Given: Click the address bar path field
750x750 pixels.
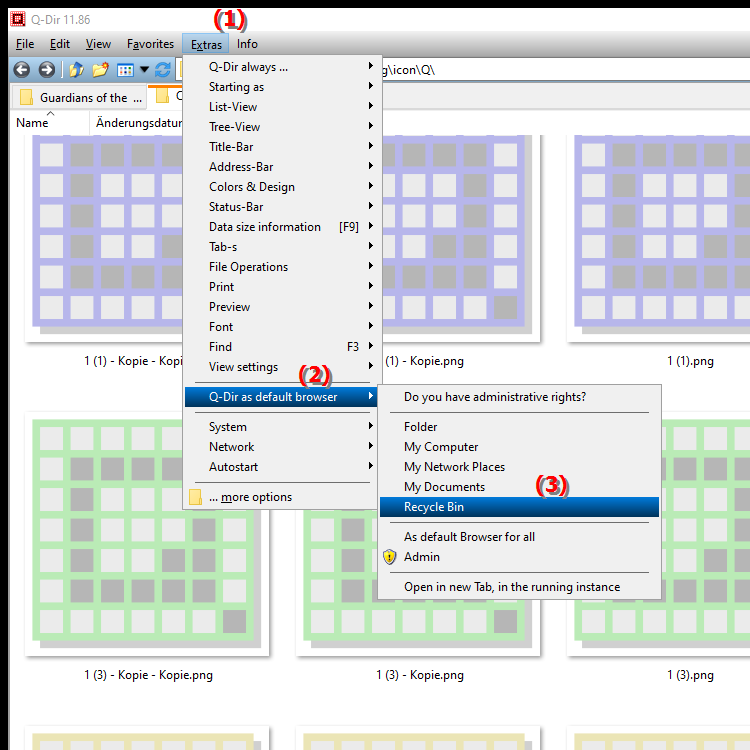Looking at the screenshot, I should pyautogui.click(x=564, y=70).
